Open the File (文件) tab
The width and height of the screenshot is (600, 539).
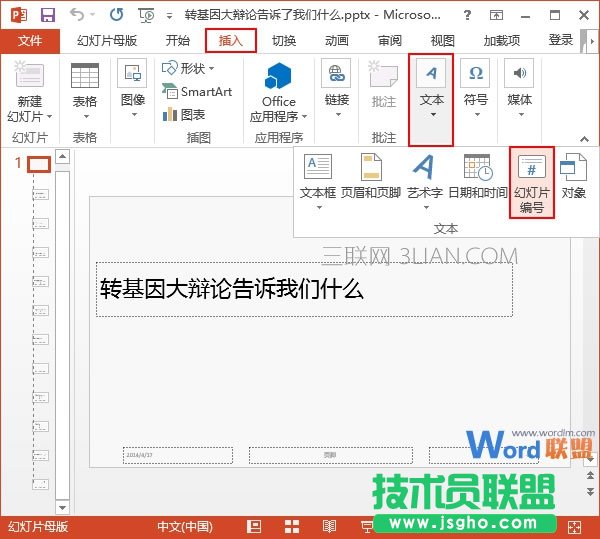30,41
